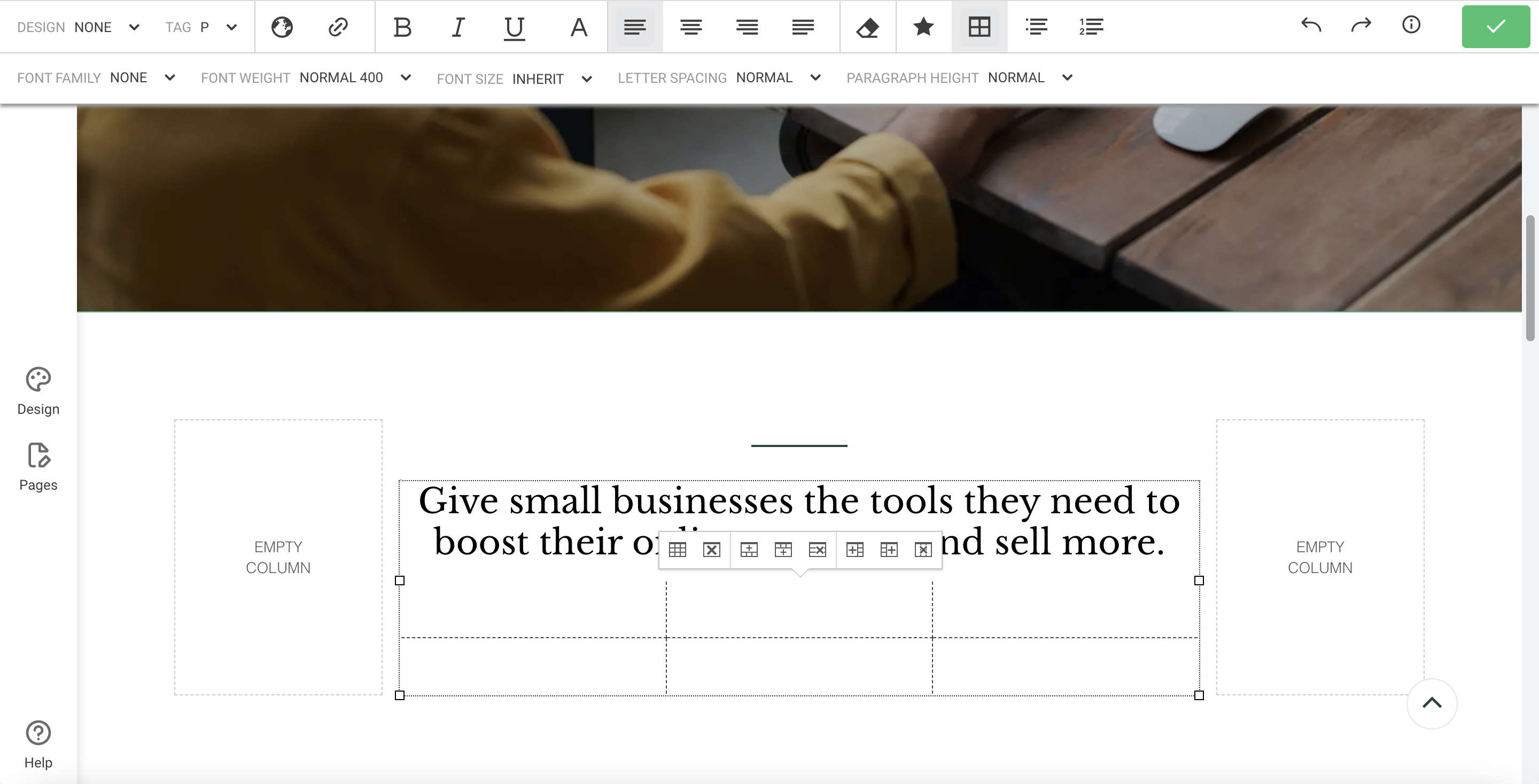Delete the table via floating toolbar
The width and height of the screenshot is (1539, 784).
point(712,550)
